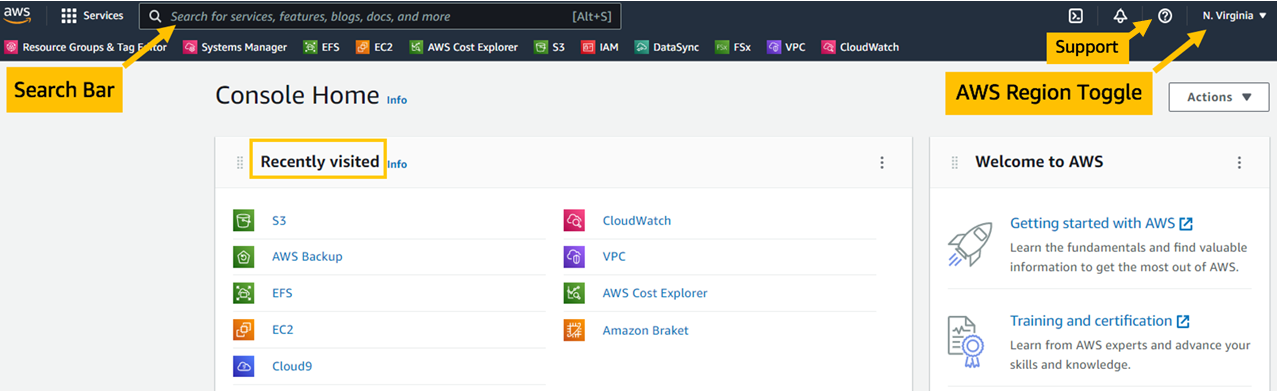Viewport: 1277px width, 391px height.
Task: Click the Cloud9 icon in Recently visited
Action: [x=243, y=366]
